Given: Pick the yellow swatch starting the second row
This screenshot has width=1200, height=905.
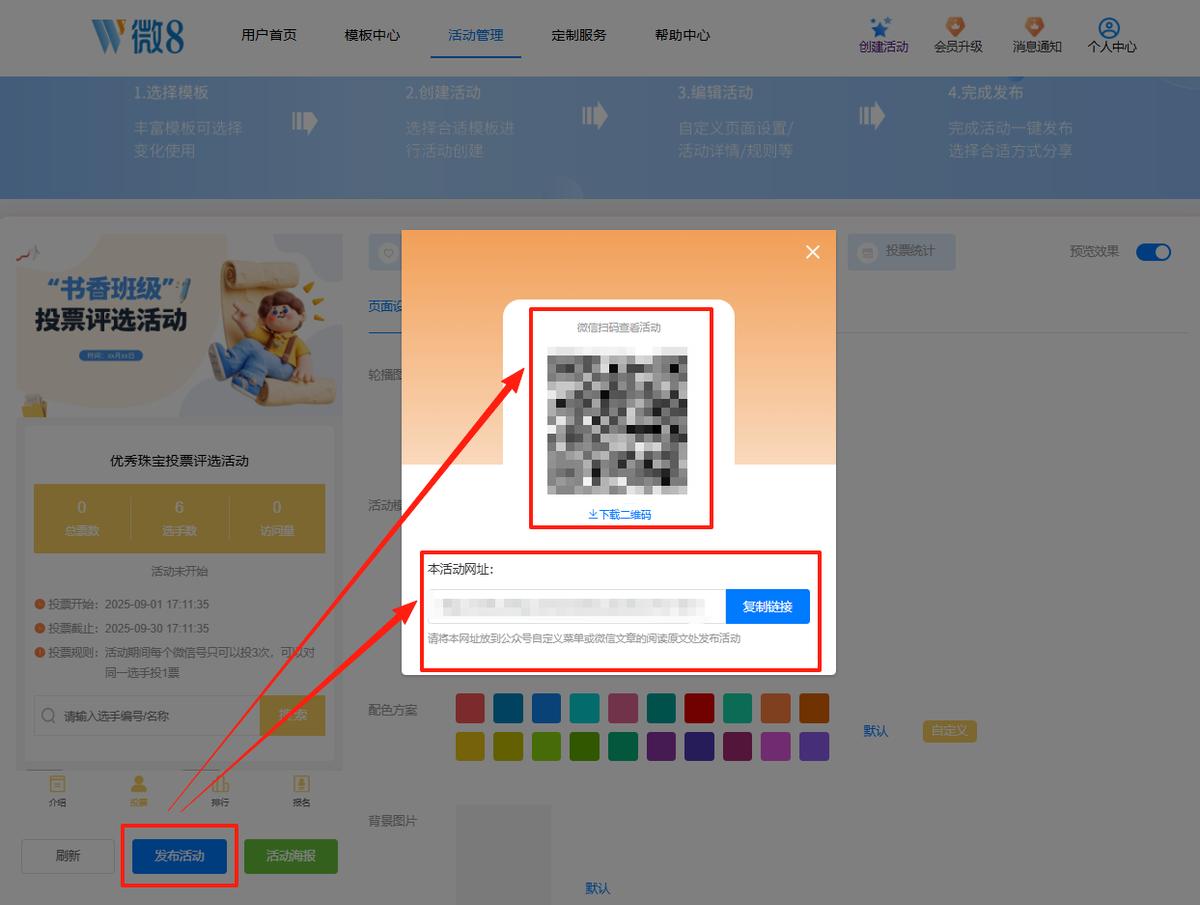Looking at the screenshot, I should 470,746.
